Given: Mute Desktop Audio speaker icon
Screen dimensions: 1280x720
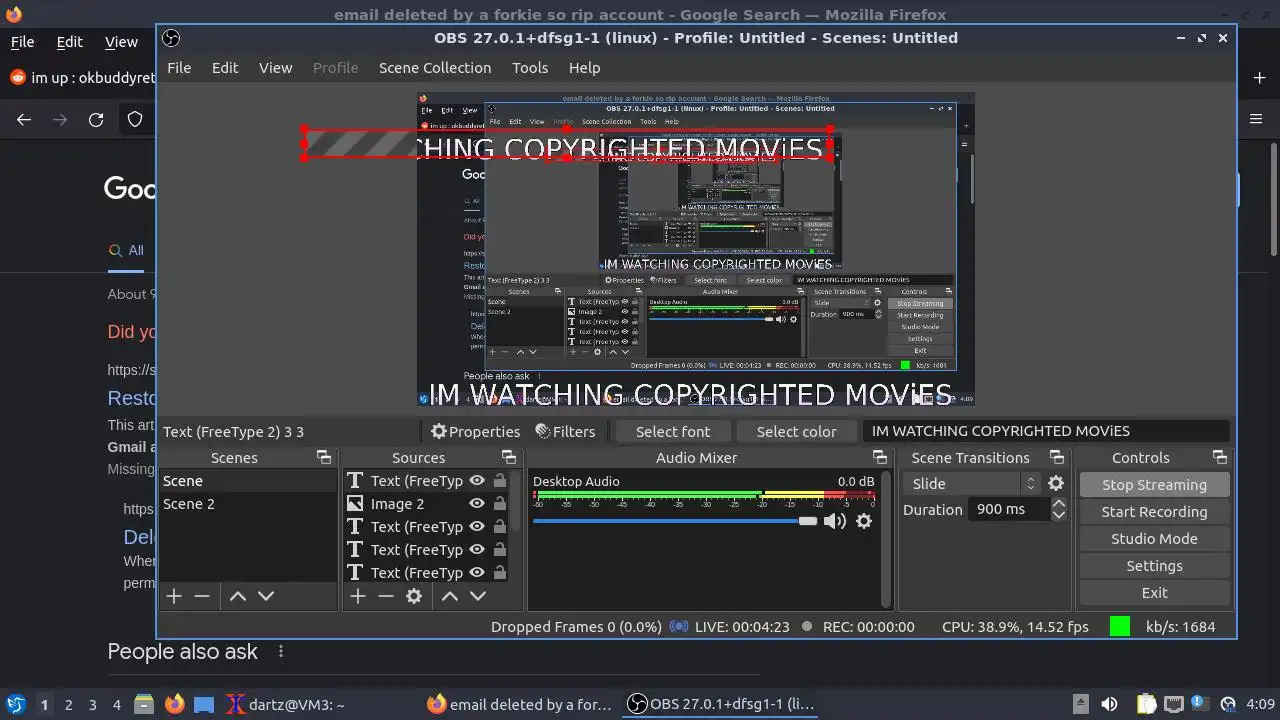Looking at the screenshot, I should 835,521.
